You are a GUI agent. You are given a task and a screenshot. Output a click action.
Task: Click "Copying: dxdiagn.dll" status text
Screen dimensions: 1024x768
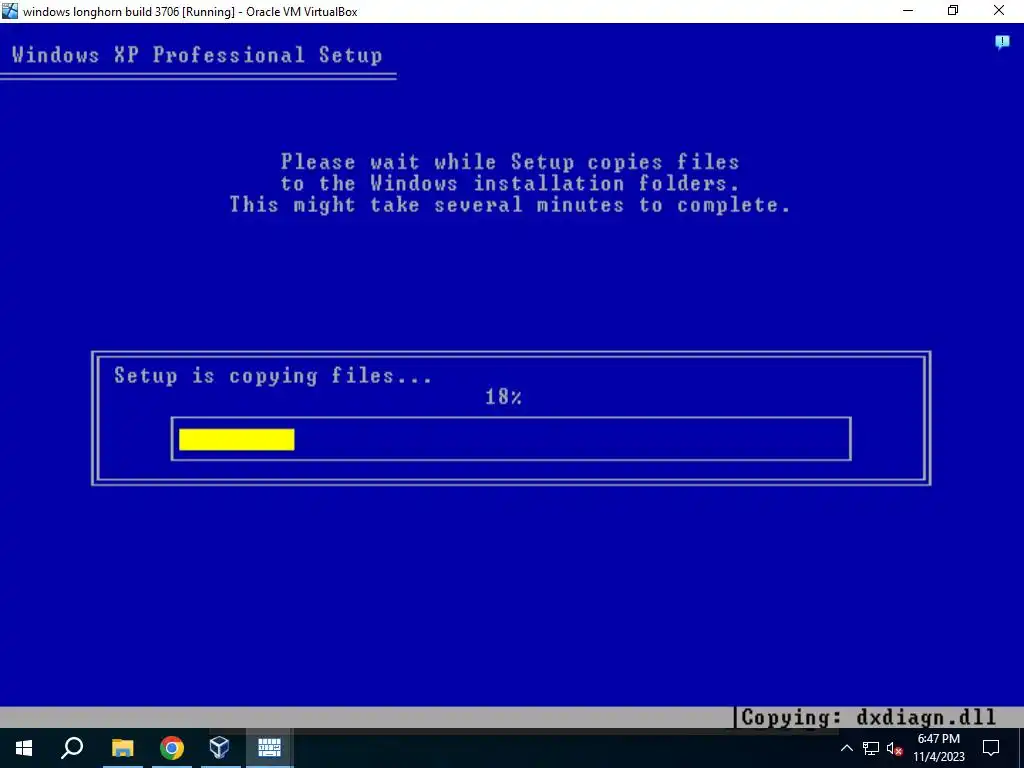869,717
